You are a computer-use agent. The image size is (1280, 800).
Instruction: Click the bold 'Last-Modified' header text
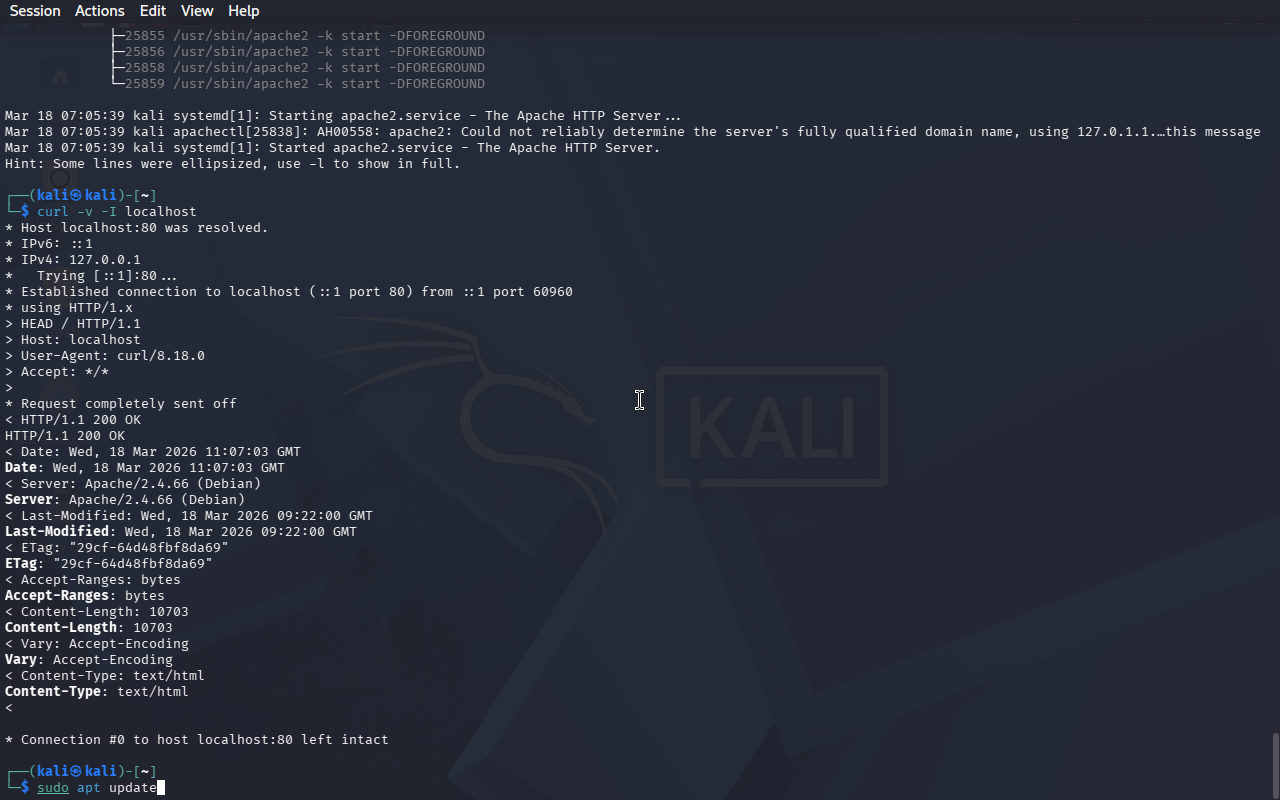[x=57, y=532]
